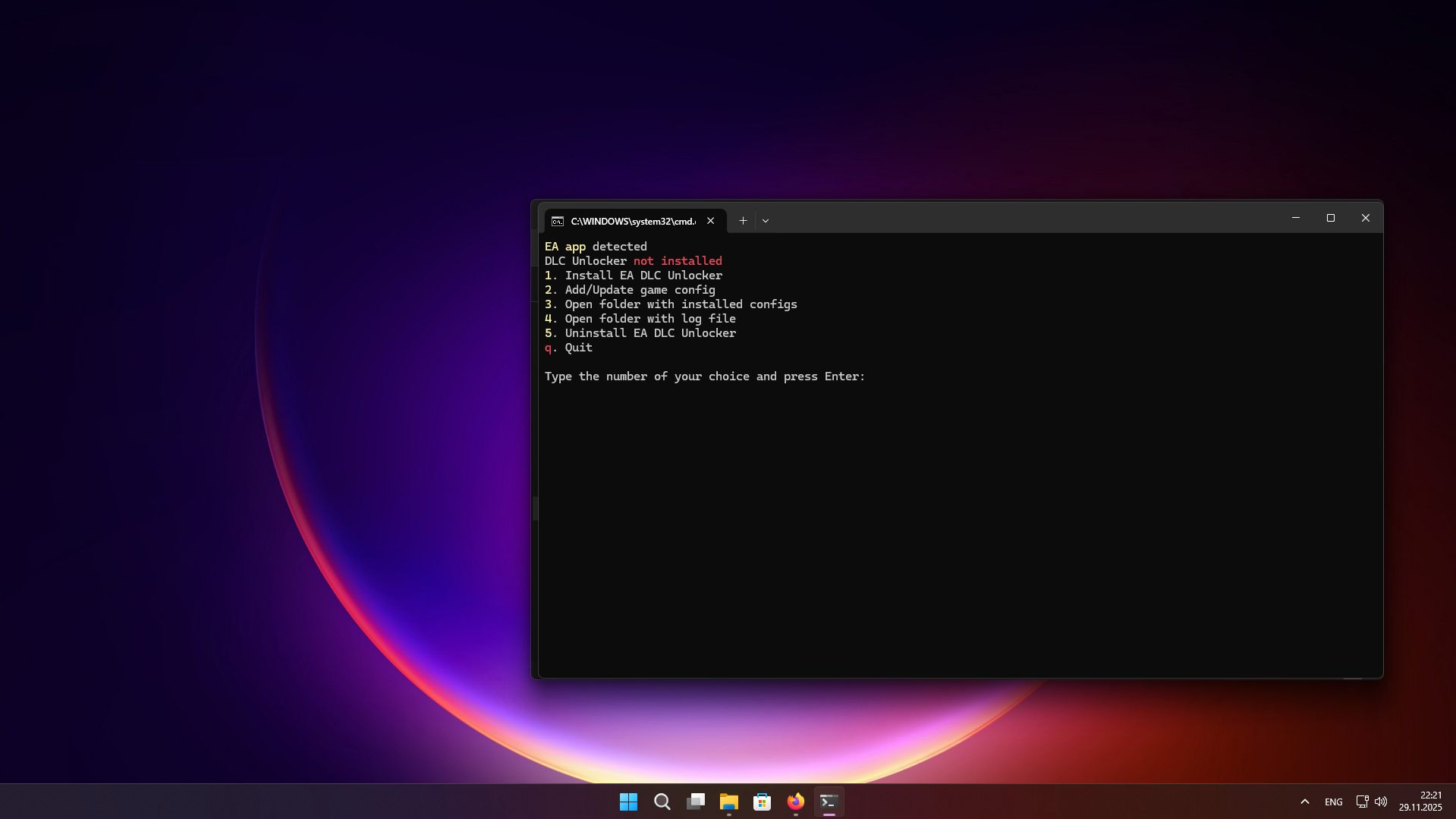Image resolution: width=1456 pixels, height=819 pixels.
Task: Minimize the terminal window
Action: [x=1296, y=218]
